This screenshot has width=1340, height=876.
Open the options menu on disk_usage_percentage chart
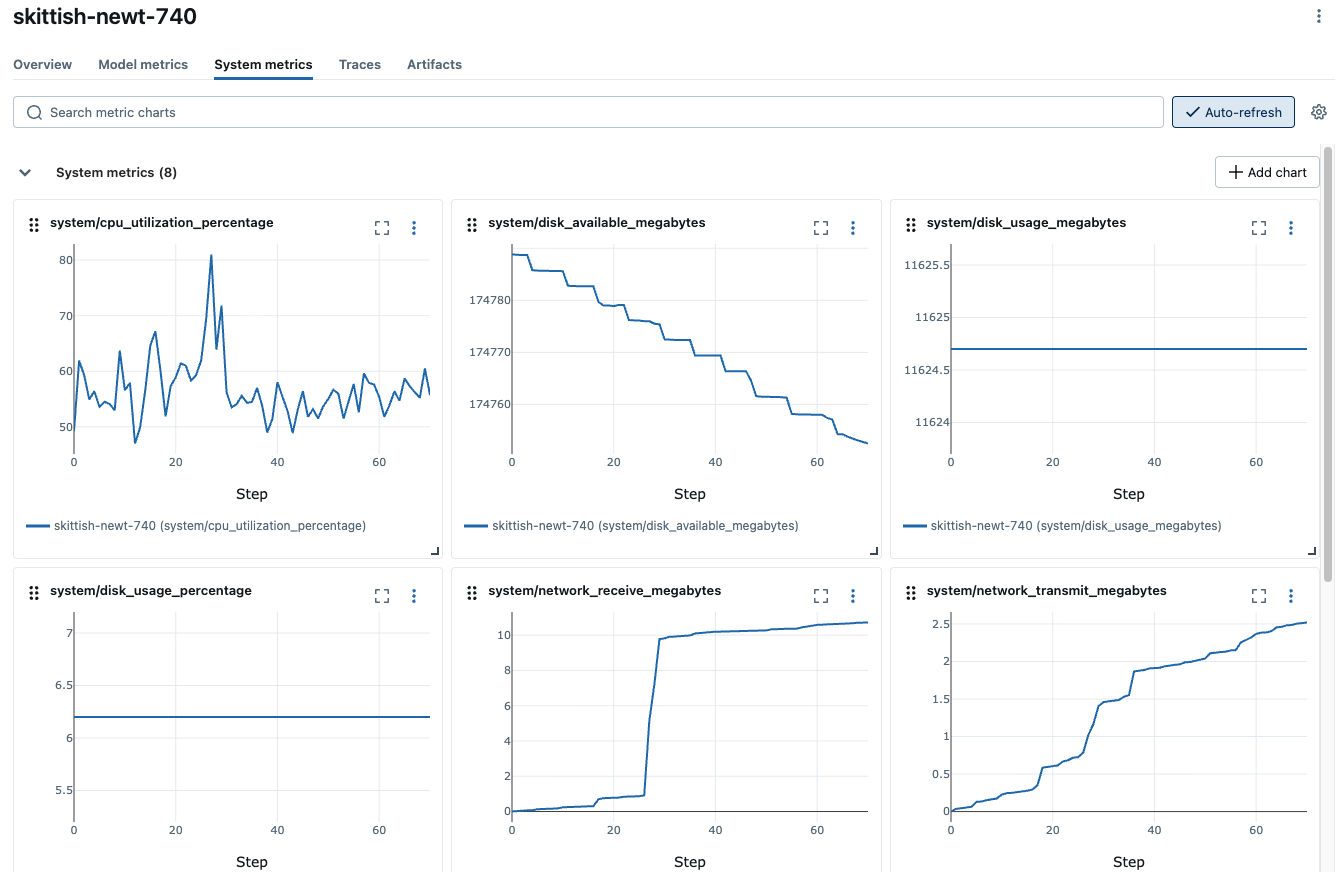tap(413, 596)
